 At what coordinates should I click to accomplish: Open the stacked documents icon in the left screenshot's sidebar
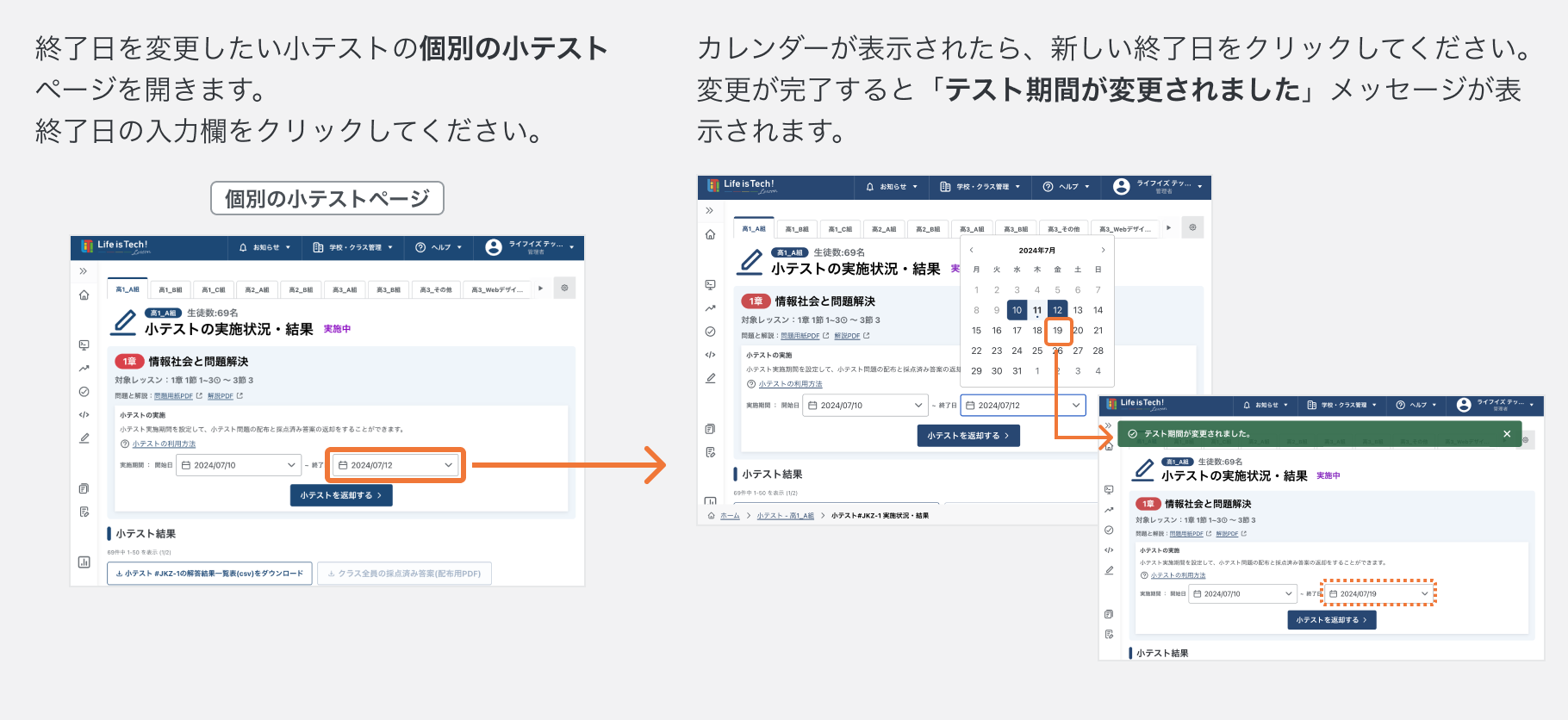tap(84, 488)
